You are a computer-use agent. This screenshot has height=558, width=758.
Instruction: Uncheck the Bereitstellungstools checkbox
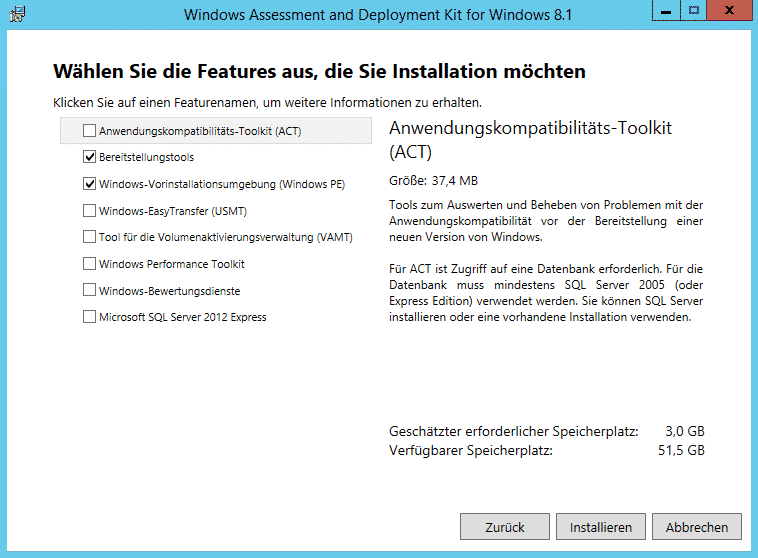[x=89, y=157]
